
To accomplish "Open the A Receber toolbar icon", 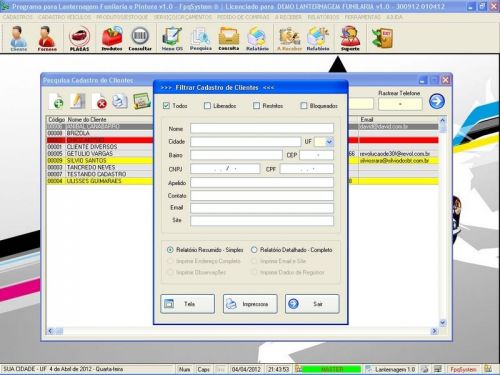I will 289,38.
